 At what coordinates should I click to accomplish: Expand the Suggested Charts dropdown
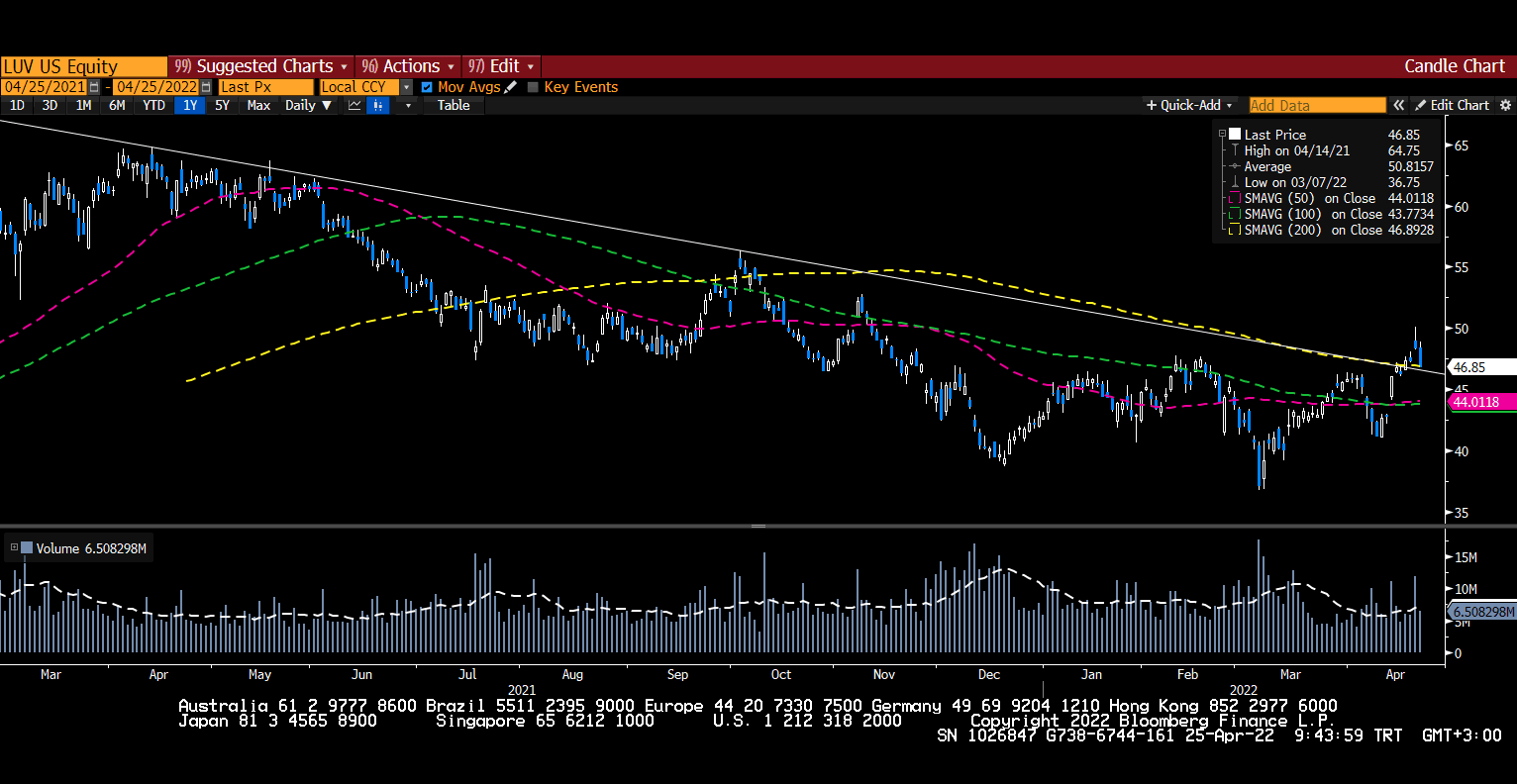tap(261, 66)
